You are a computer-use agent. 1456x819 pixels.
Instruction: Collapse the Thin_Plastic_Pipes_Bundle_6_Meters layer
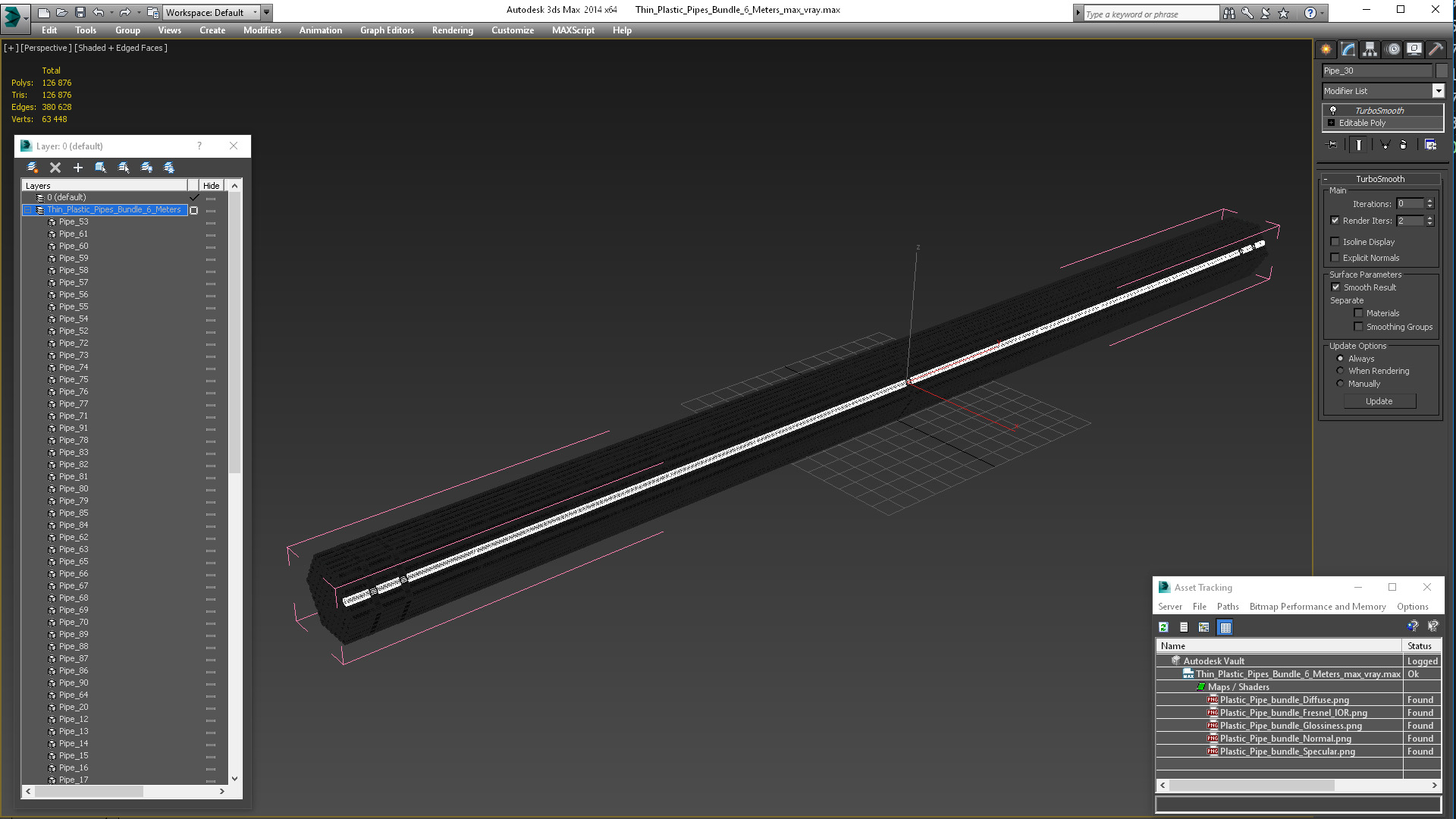pos(28,210)
